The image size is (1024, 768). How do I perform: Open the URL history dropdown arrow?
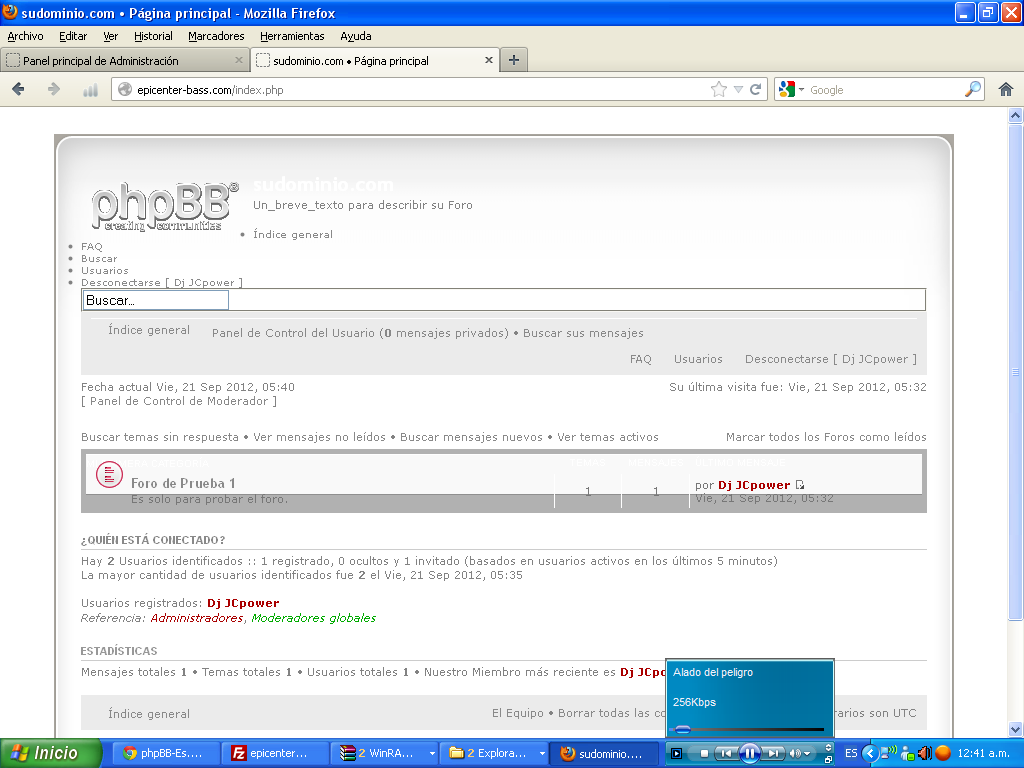pyautogui.click(x=738, y=89)
